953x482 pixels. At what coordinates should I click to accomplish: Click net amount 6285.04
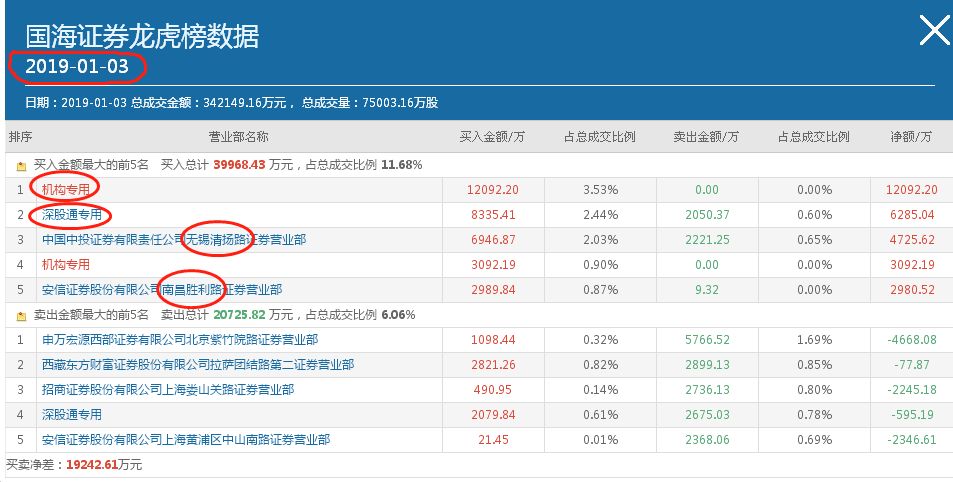912,215
